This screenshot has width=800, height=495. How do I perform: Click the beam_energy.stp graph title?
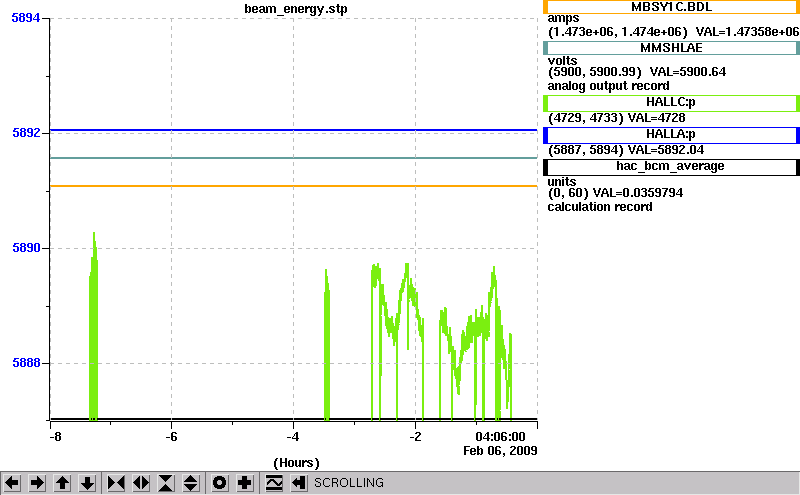pos(296,9)
